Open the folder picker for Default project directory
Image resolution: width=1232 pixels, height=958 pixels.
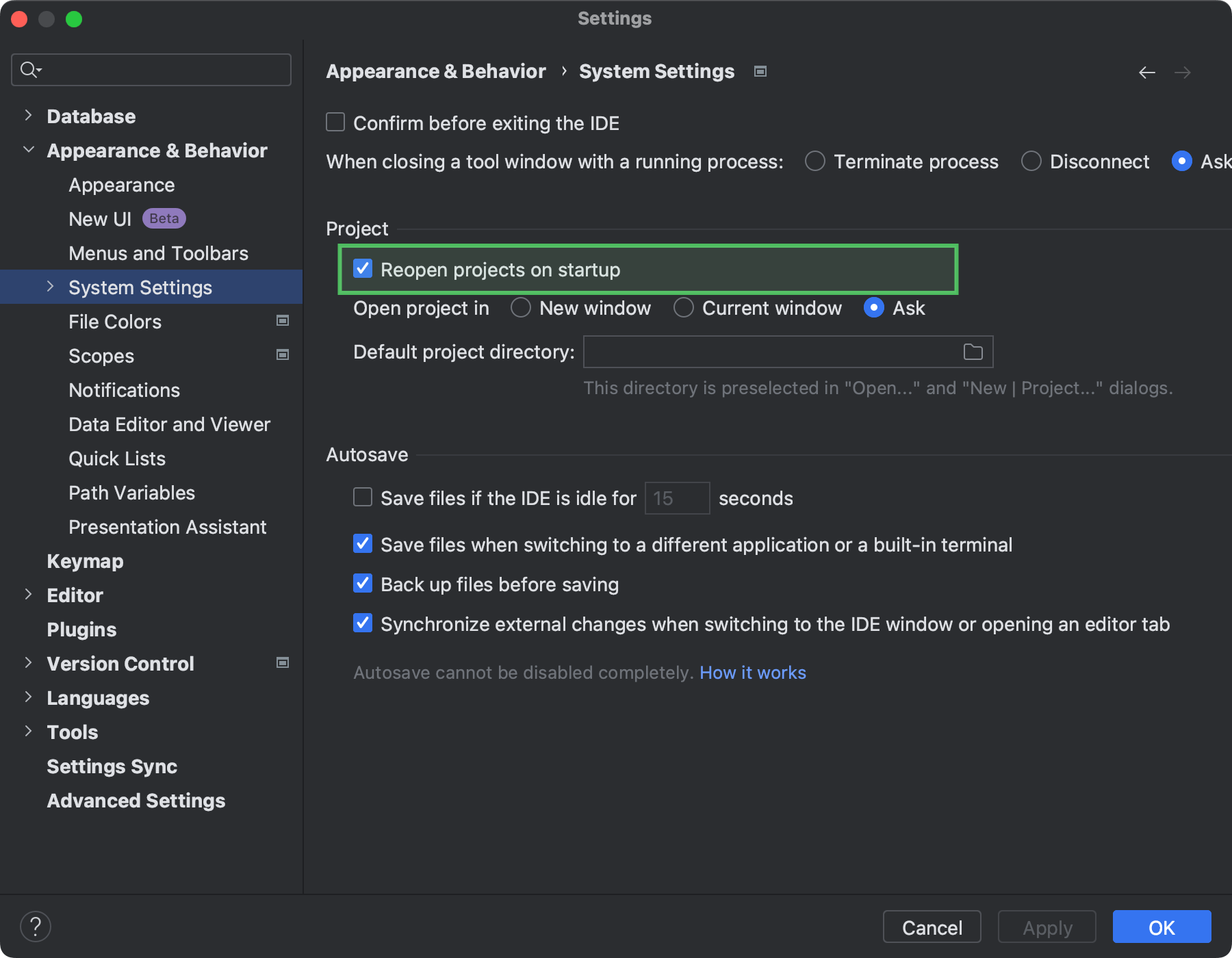point(973,352)
